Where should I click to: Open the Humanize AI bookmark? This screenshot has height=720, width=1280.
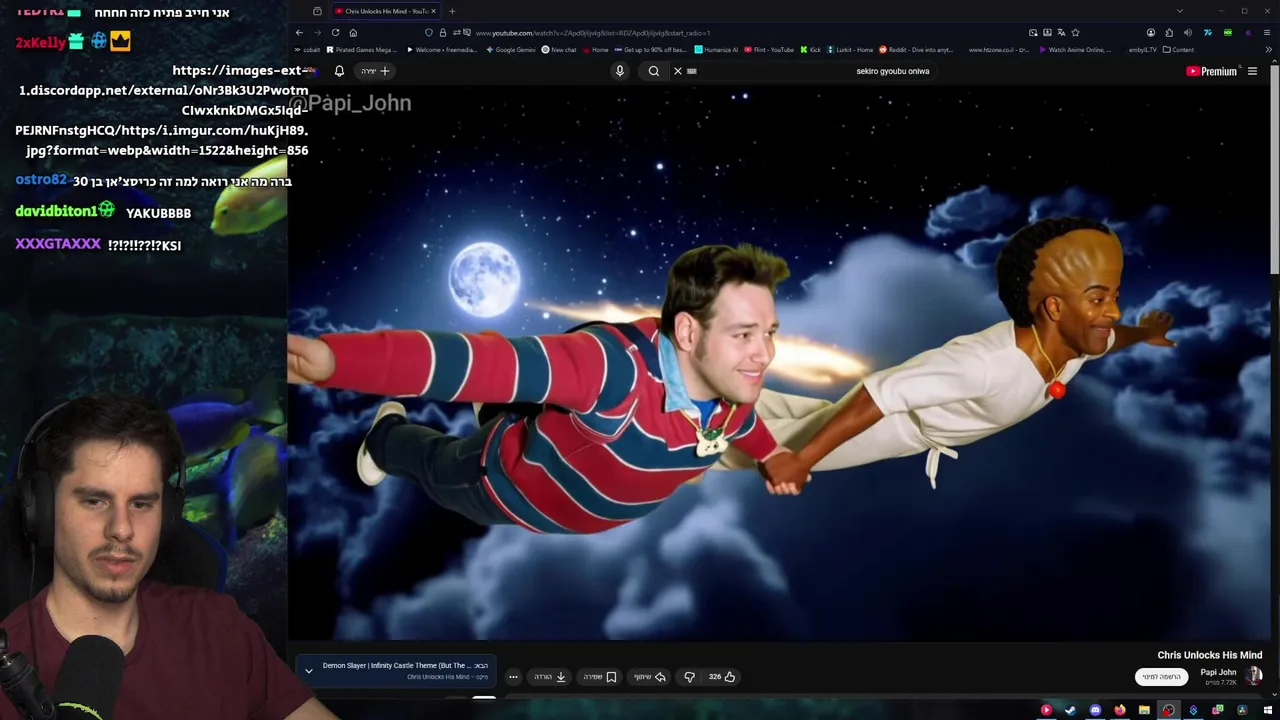716,50
